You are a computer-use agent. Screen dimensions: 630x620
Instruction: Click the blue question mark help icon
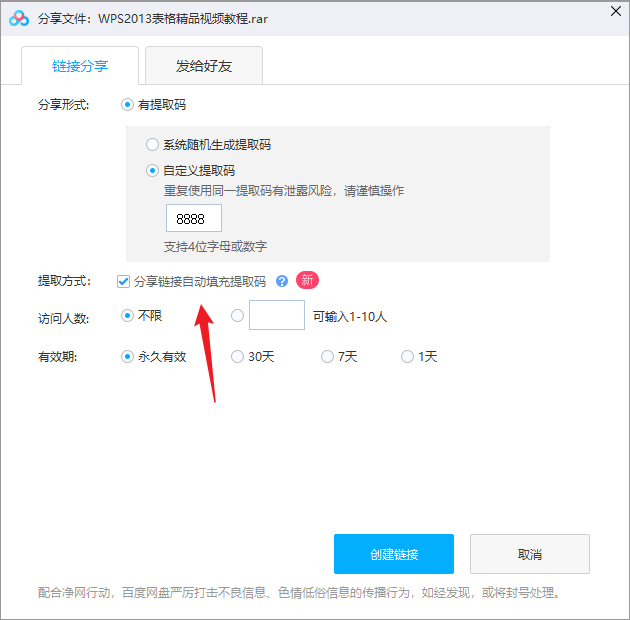coord(282,281)
